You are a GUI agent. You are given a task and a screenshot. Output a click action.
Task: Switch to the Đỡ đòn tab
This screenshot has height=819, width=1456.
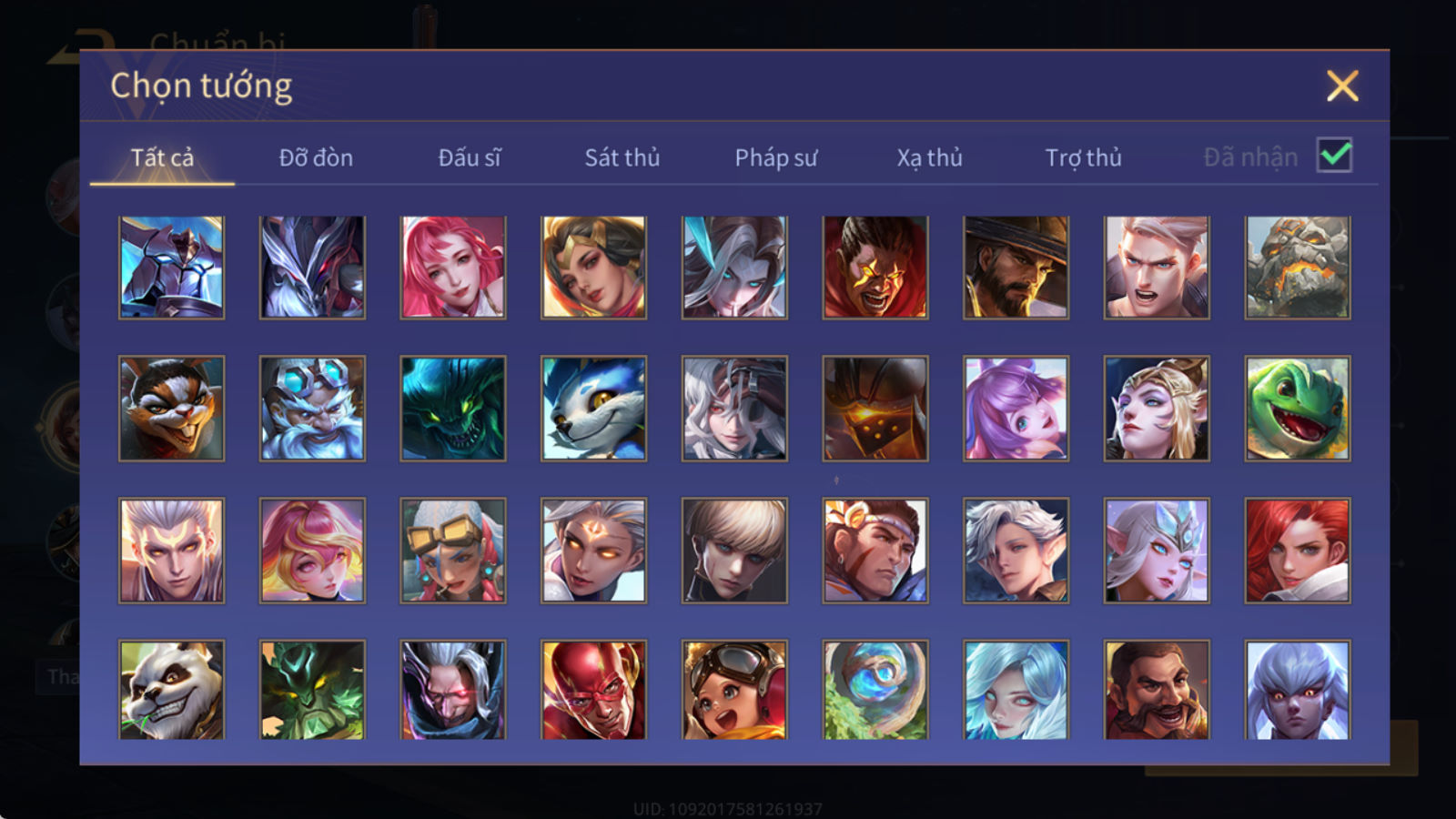tap(316, 157)
